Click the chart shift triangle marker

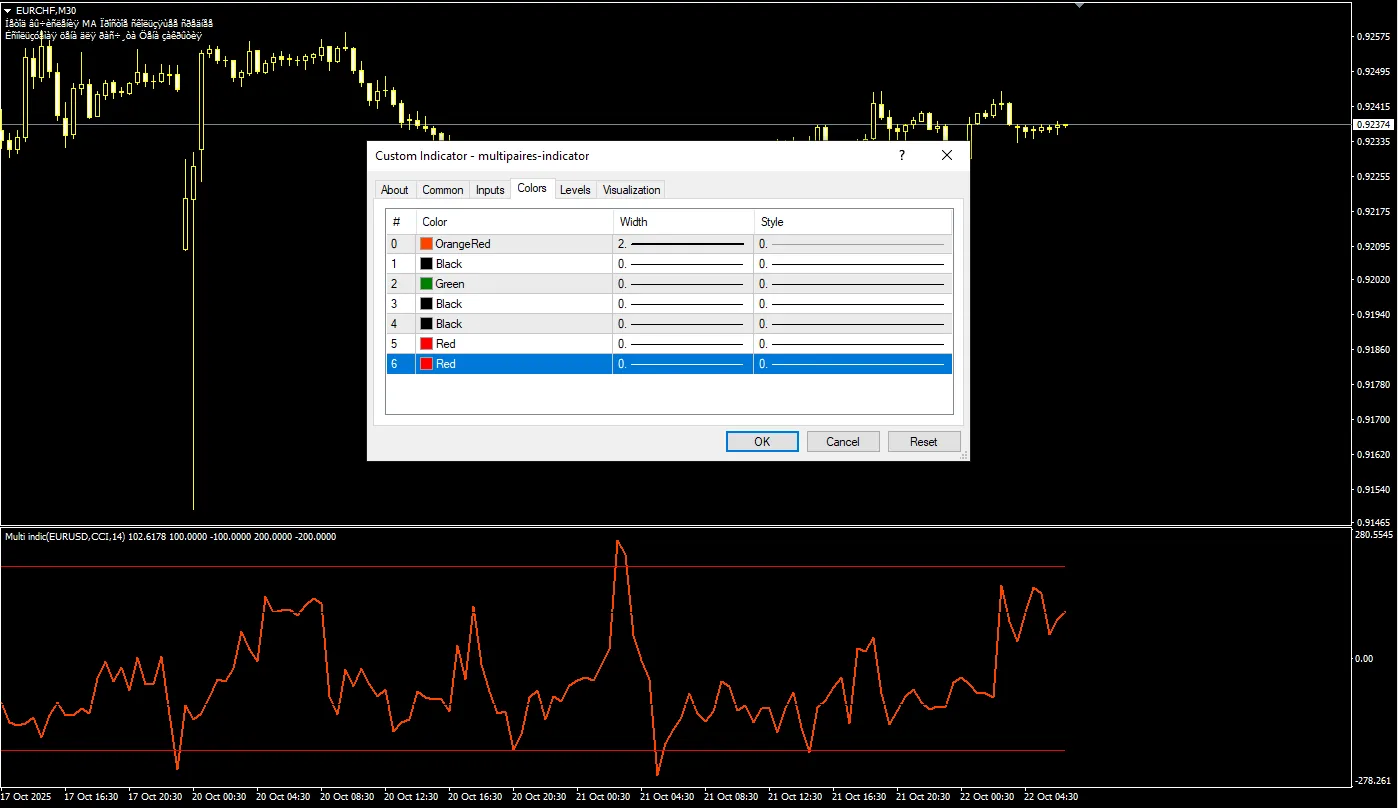[1079, 6]
